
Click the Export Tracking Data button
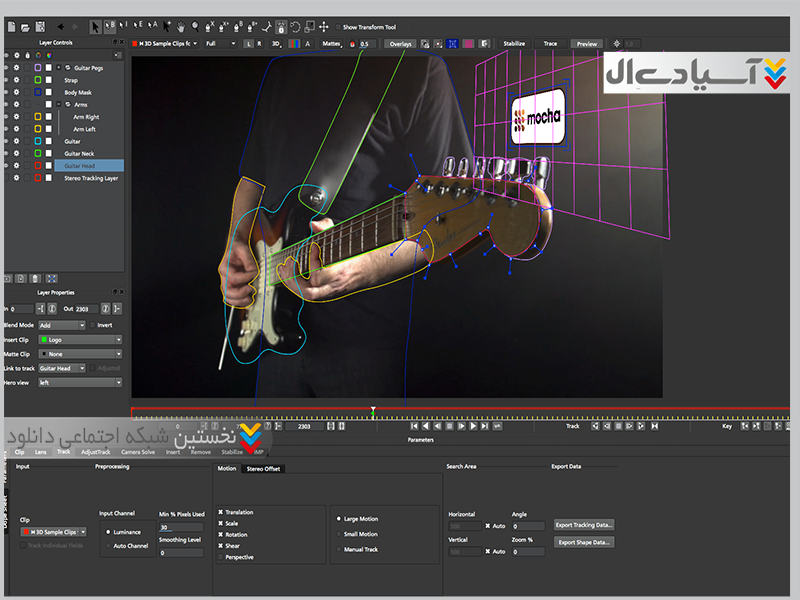click(585, 524)
